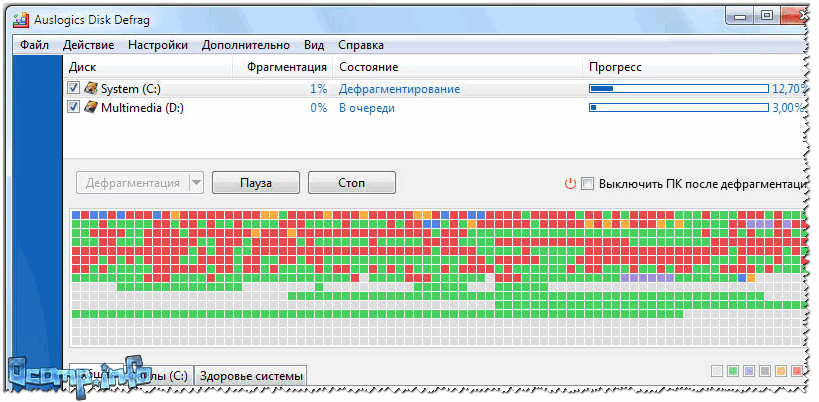Sort by the Фрагментация column header
This screenshot has width=819, height=402.
(282, 67)
